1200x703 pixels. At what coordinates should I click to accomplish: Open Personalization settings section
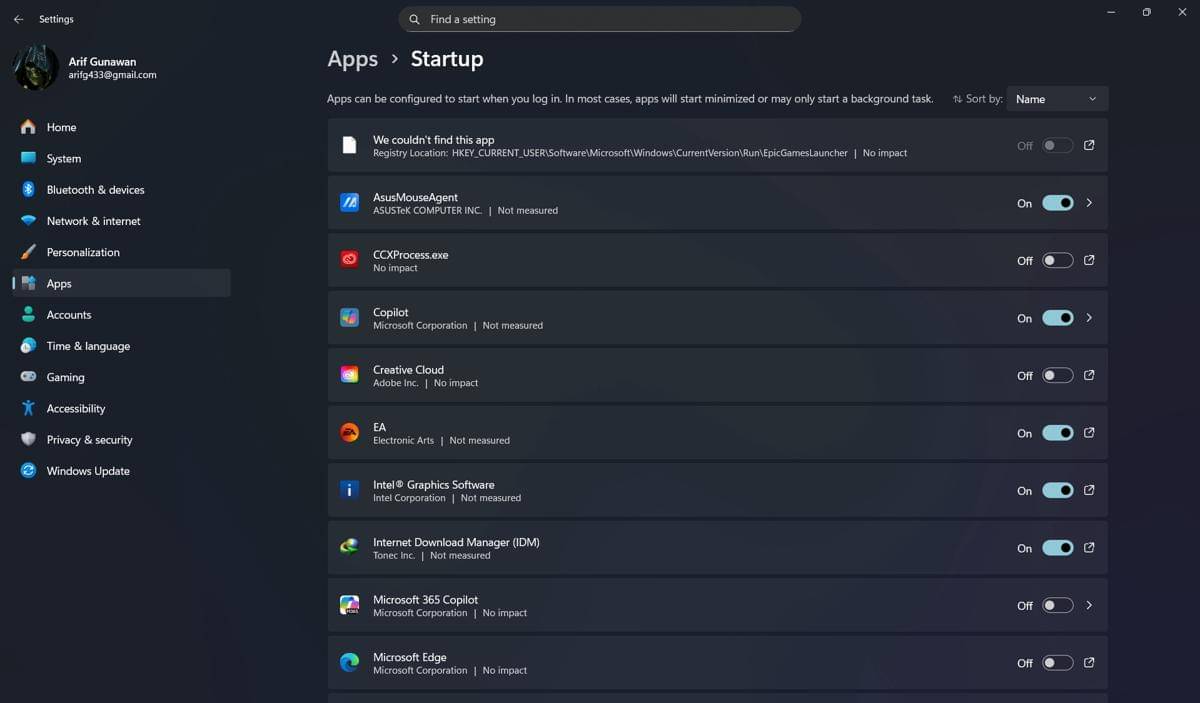(83, 252)
